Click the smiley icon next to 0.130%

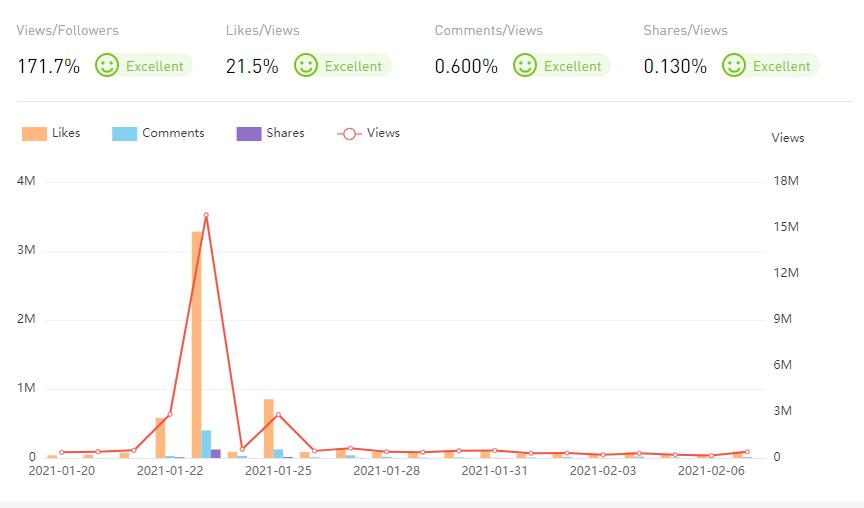(x=734, y=66)
